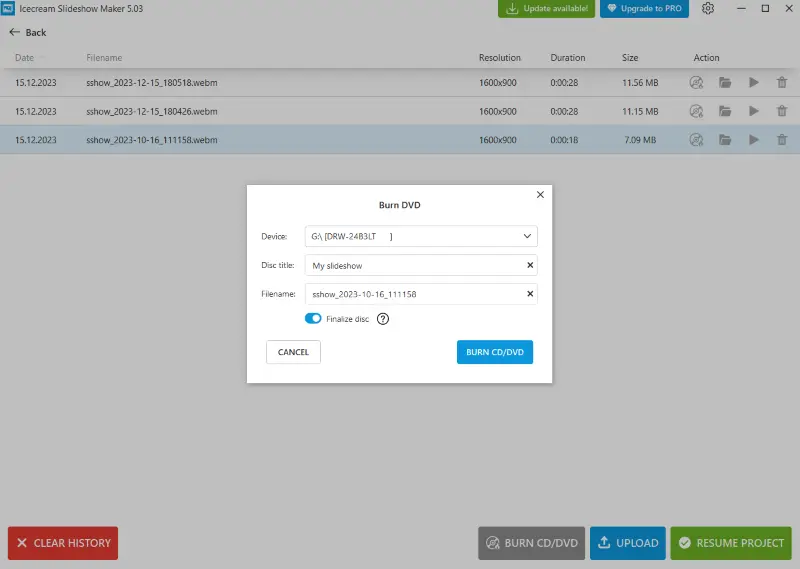Select row sshow_2023-10-16_111158.webm filename
The height and width of the screenshot is (569, 800).
(152, 140)
